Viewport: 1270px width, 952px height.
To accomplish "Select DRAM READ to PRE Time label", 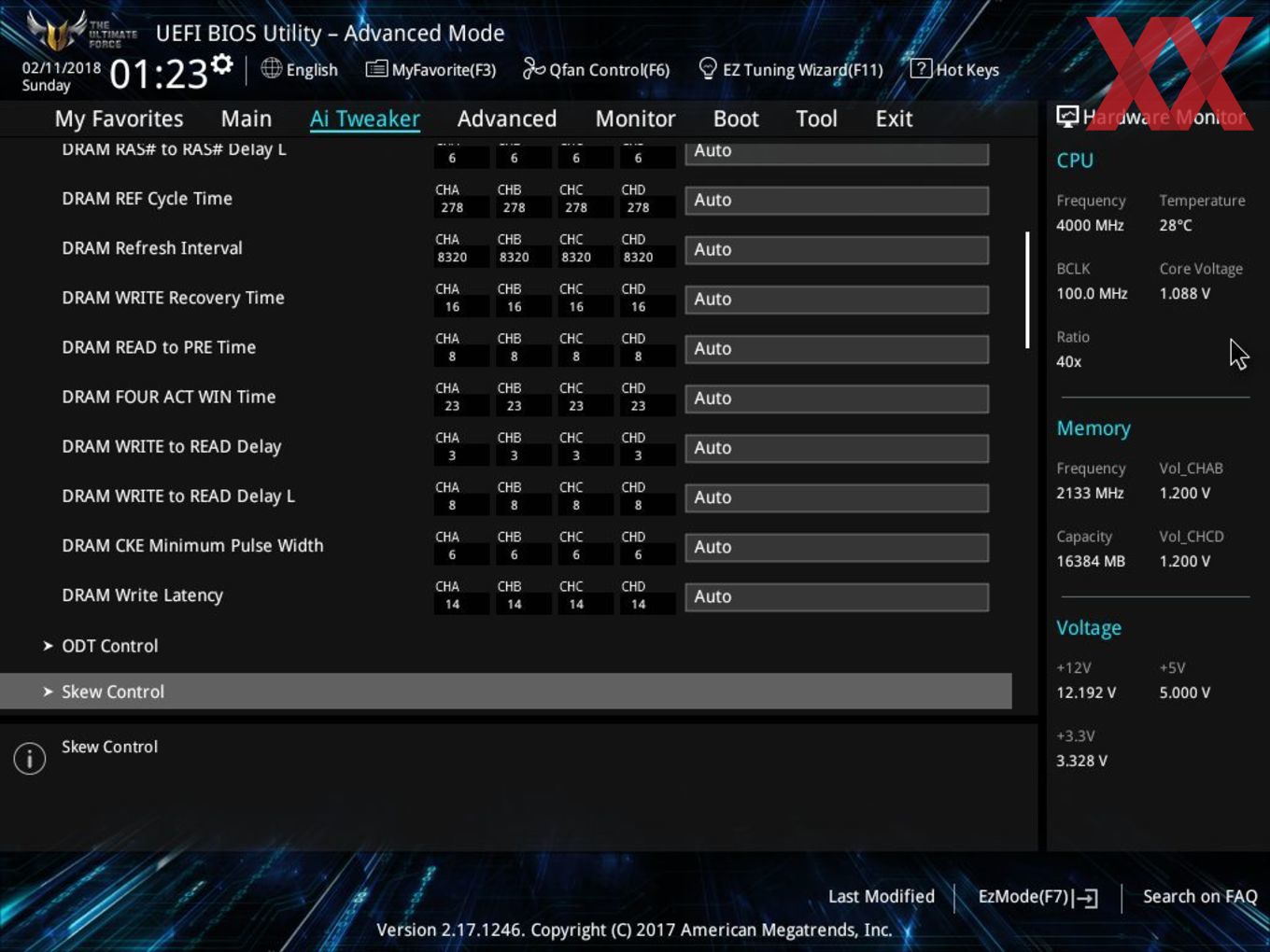I will pos(159,347).
